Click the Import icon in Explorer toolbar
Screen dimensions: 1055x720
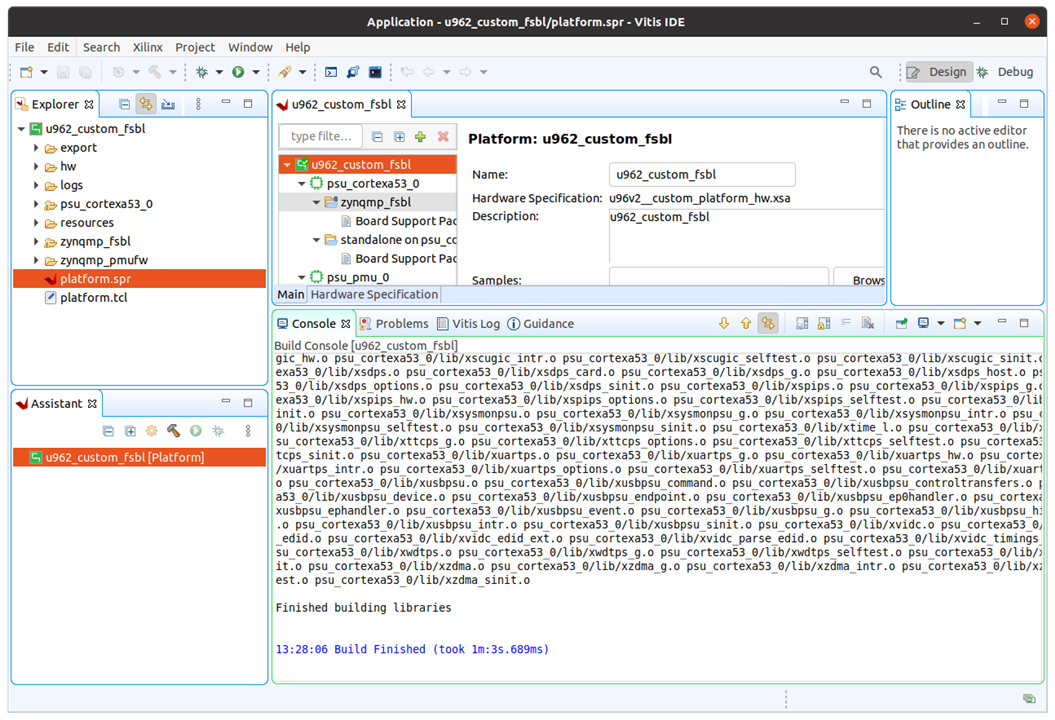pos(168,104)
